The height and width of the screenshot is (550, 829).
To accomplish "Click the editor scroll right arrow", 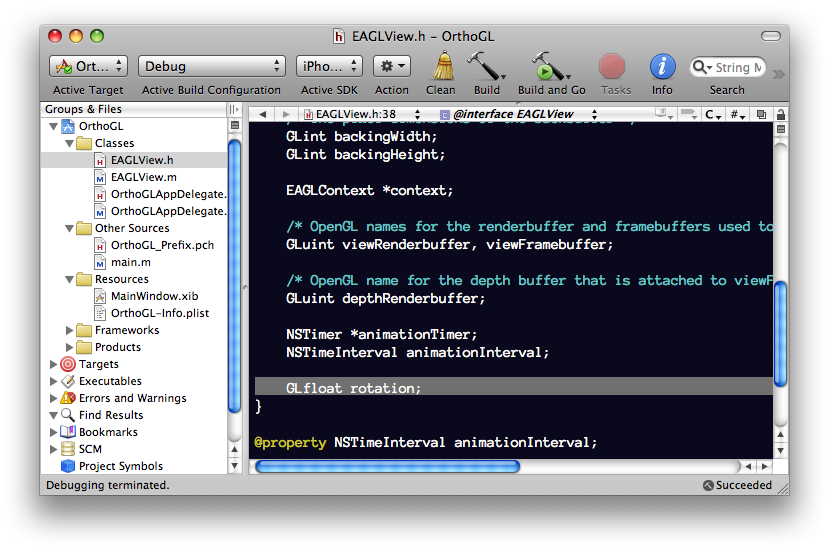I will tap(764, 466).
